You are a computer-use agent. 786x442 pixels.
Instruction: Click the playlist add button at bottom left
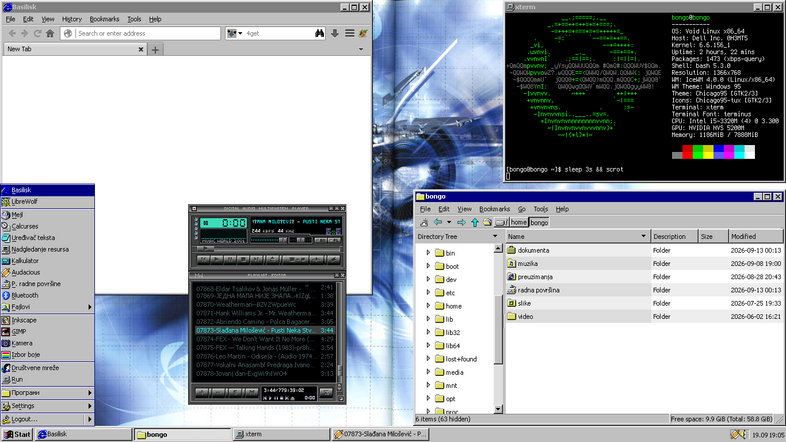click(x=203, y=392)
